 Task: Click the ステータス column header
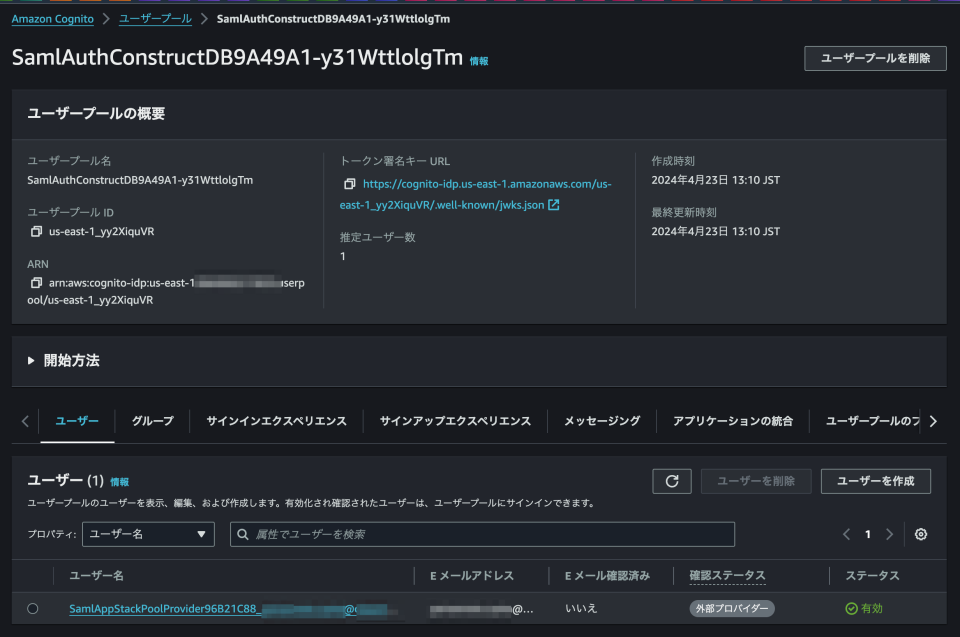[x=872, y=576]
